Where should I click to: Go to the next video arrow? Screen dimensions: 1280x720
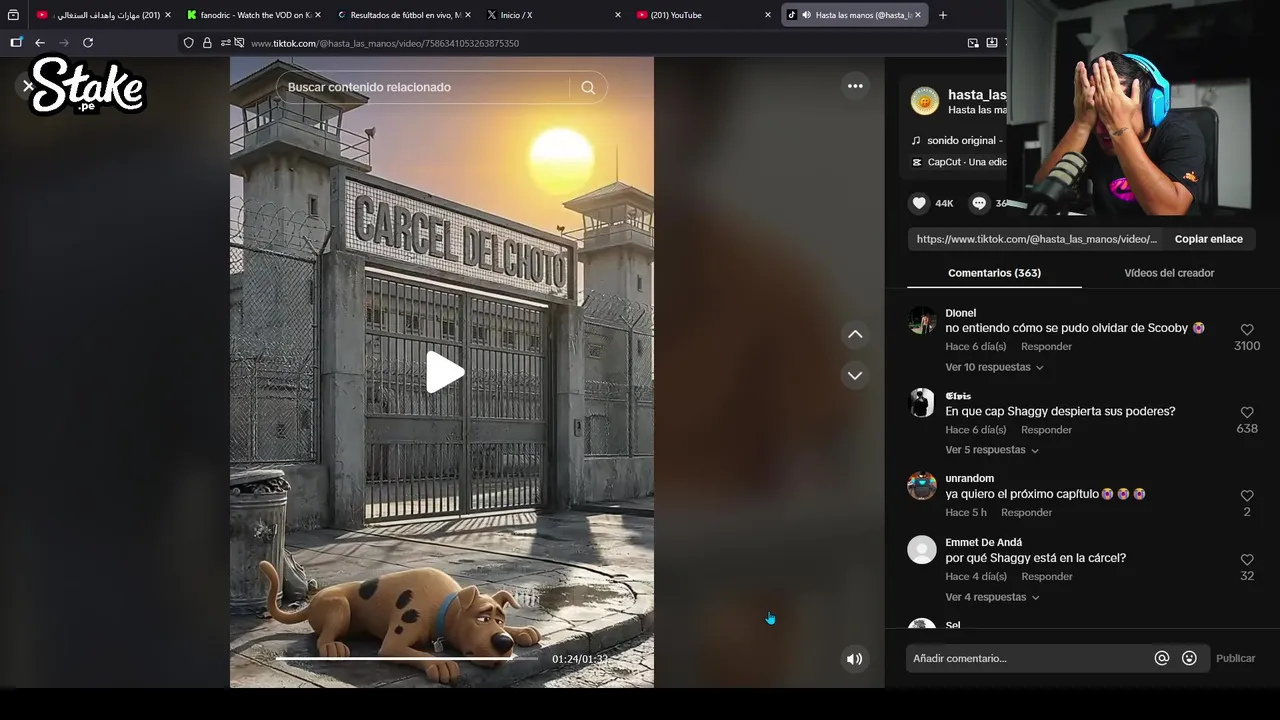pyautogui.click(x=855, y=375)
